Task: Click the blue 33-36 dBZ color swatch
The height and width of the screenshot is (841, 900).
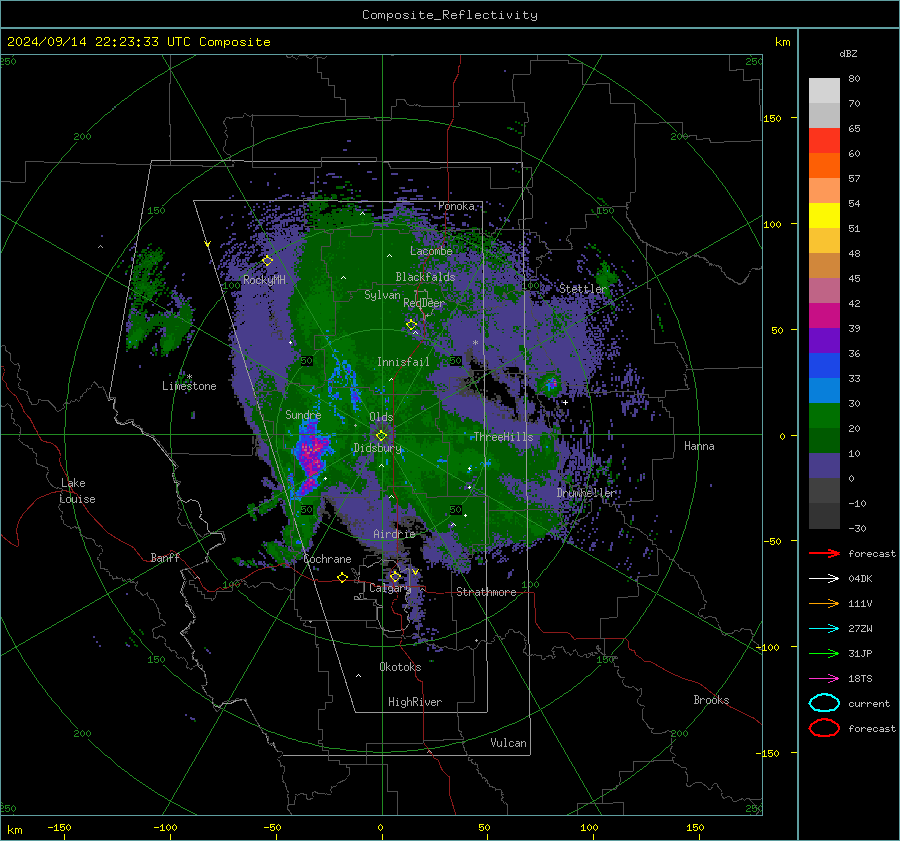Action: [x=824, y=366]
